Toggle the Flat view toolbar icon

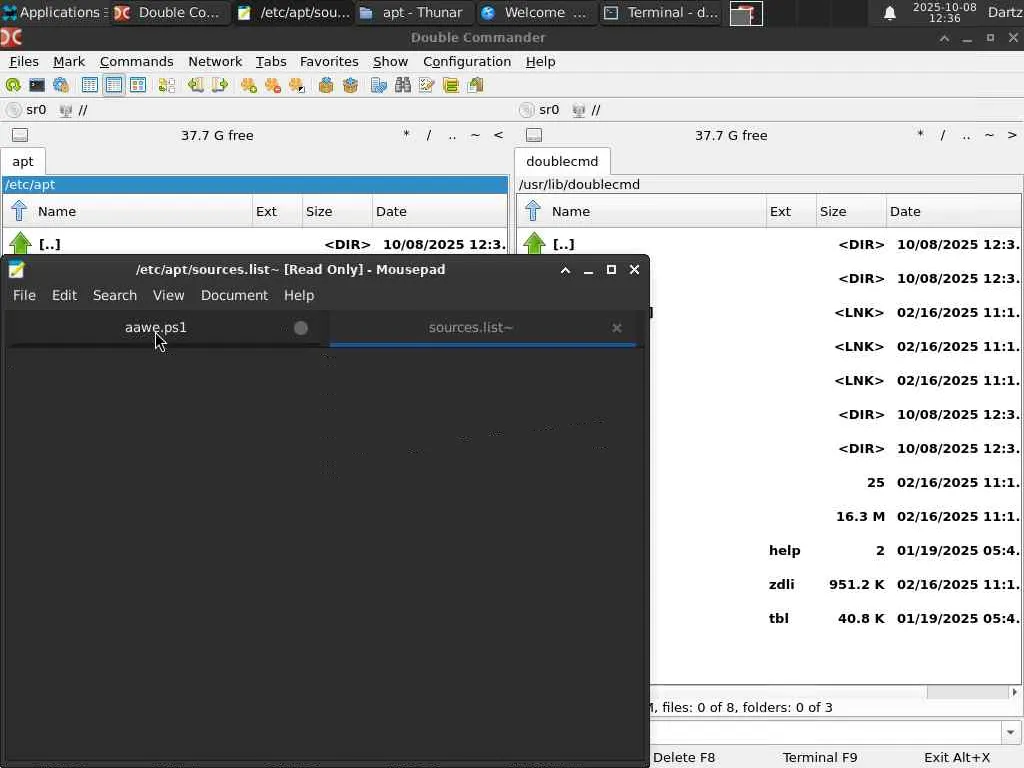(x=167, y=85)
